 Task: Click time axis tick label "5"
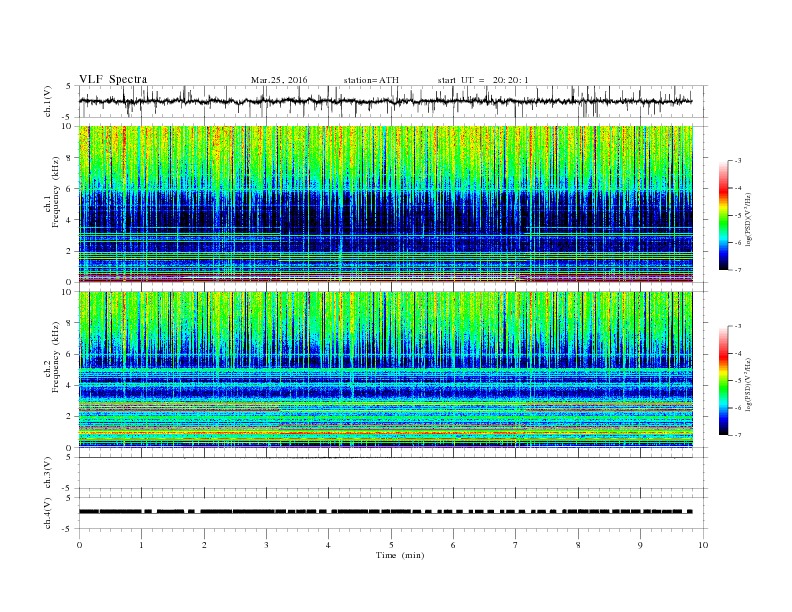tap(391, 545)
